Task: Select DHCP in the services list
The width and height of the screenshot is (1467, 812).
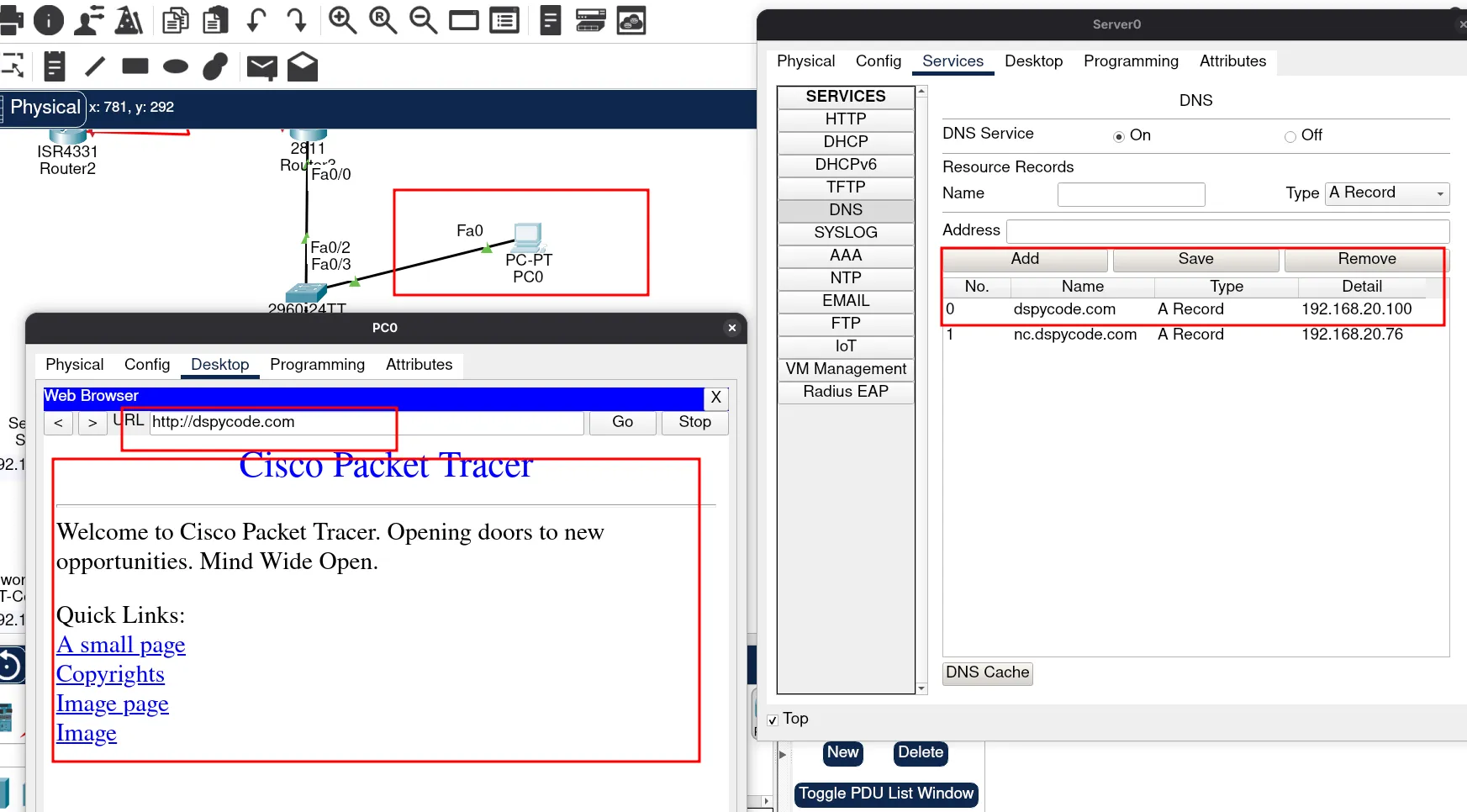Action: [x=845, y=142]
